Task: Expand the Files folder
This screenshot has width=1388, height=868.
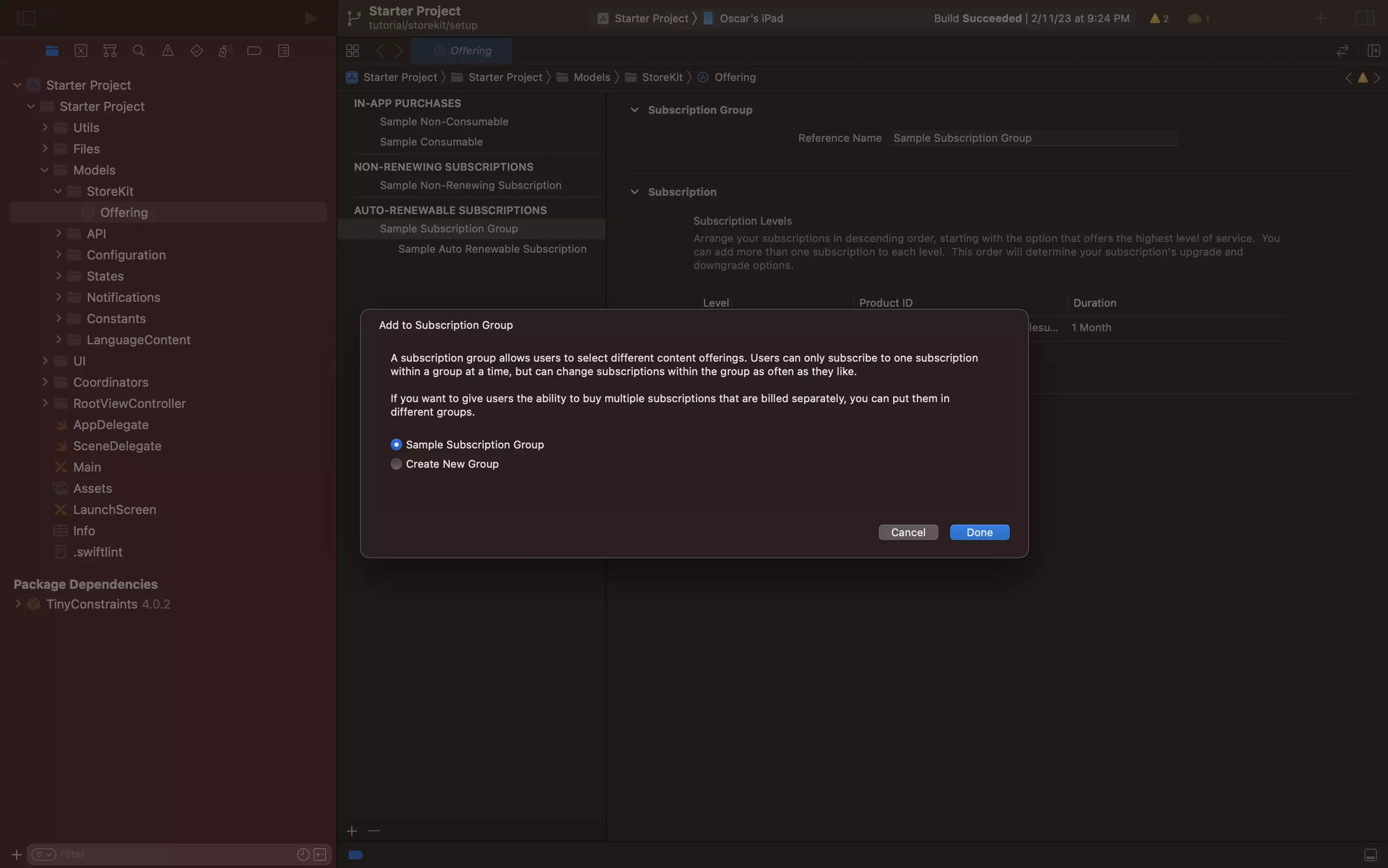Action: pyautogui.click(x=45, y=149)
